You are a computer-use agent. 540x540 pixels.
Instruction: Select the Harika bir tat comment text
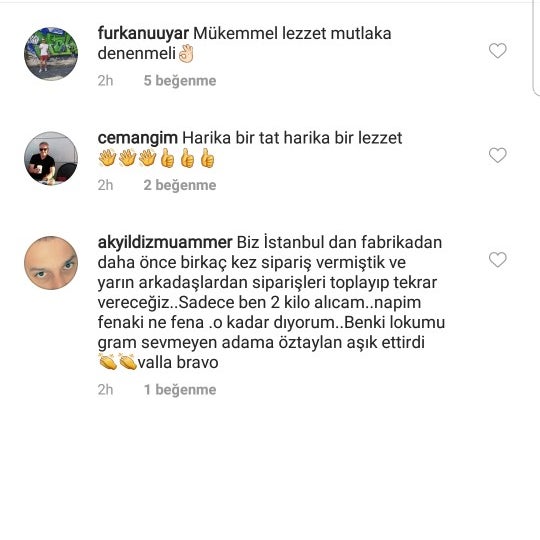click(x=292, y=138)
